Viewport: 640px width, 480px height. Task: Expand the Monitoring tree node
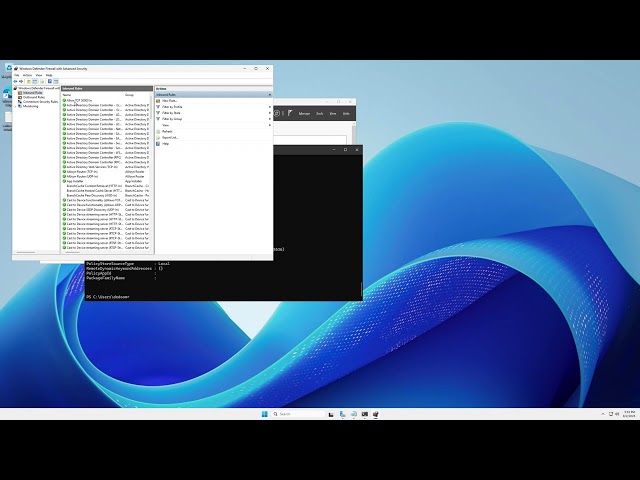(16, 106)
